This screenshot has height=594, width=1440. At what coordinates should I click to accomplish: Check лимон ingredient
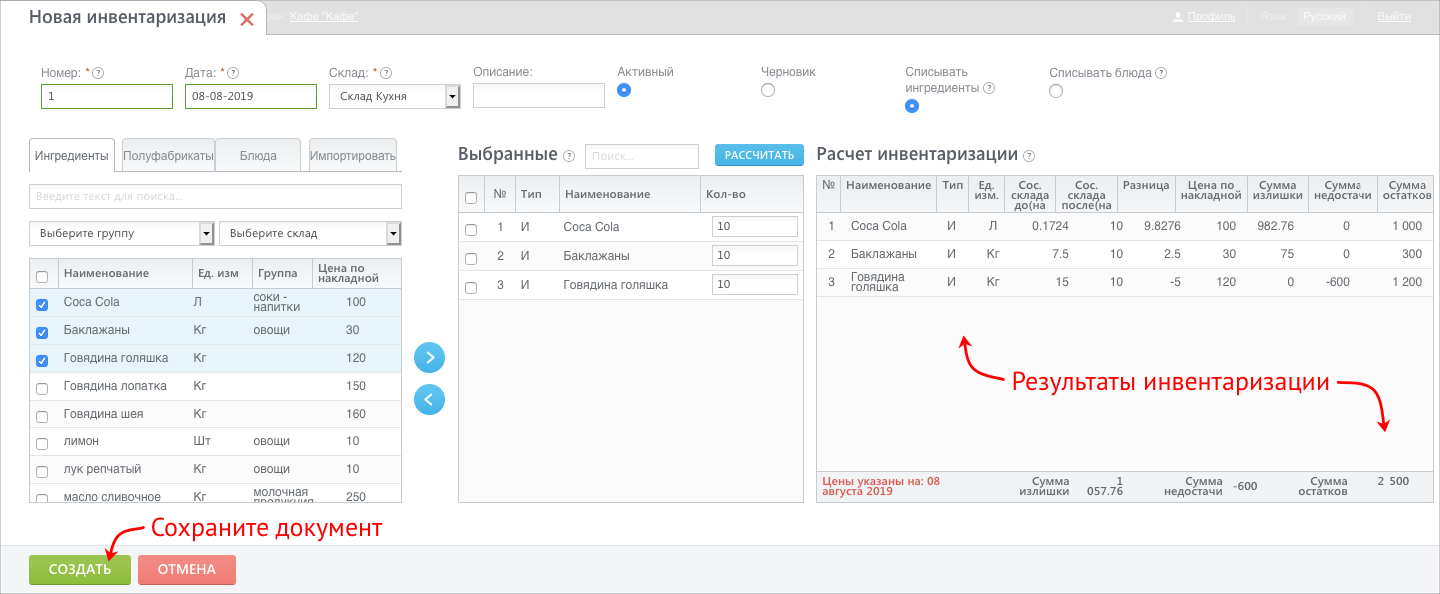(x=42, y=444)
